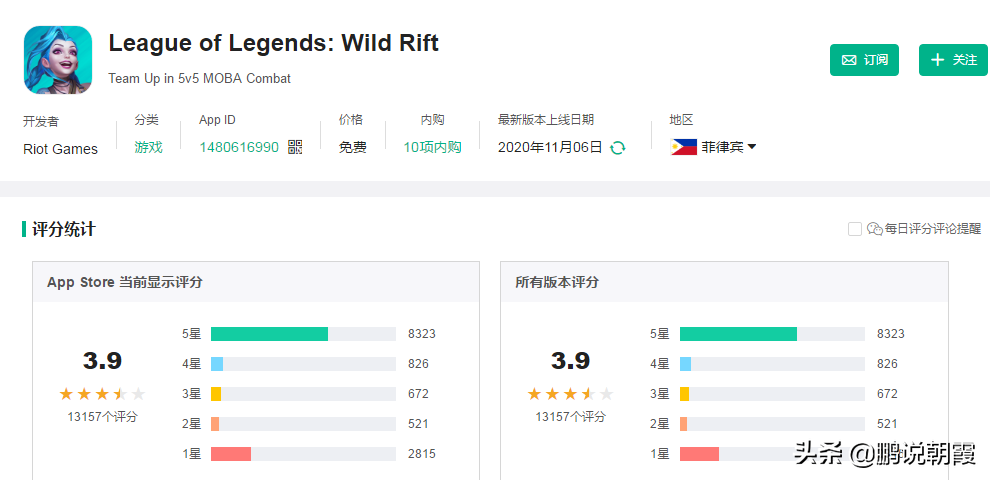Click the 评分统计 section heading

[64, 229]
